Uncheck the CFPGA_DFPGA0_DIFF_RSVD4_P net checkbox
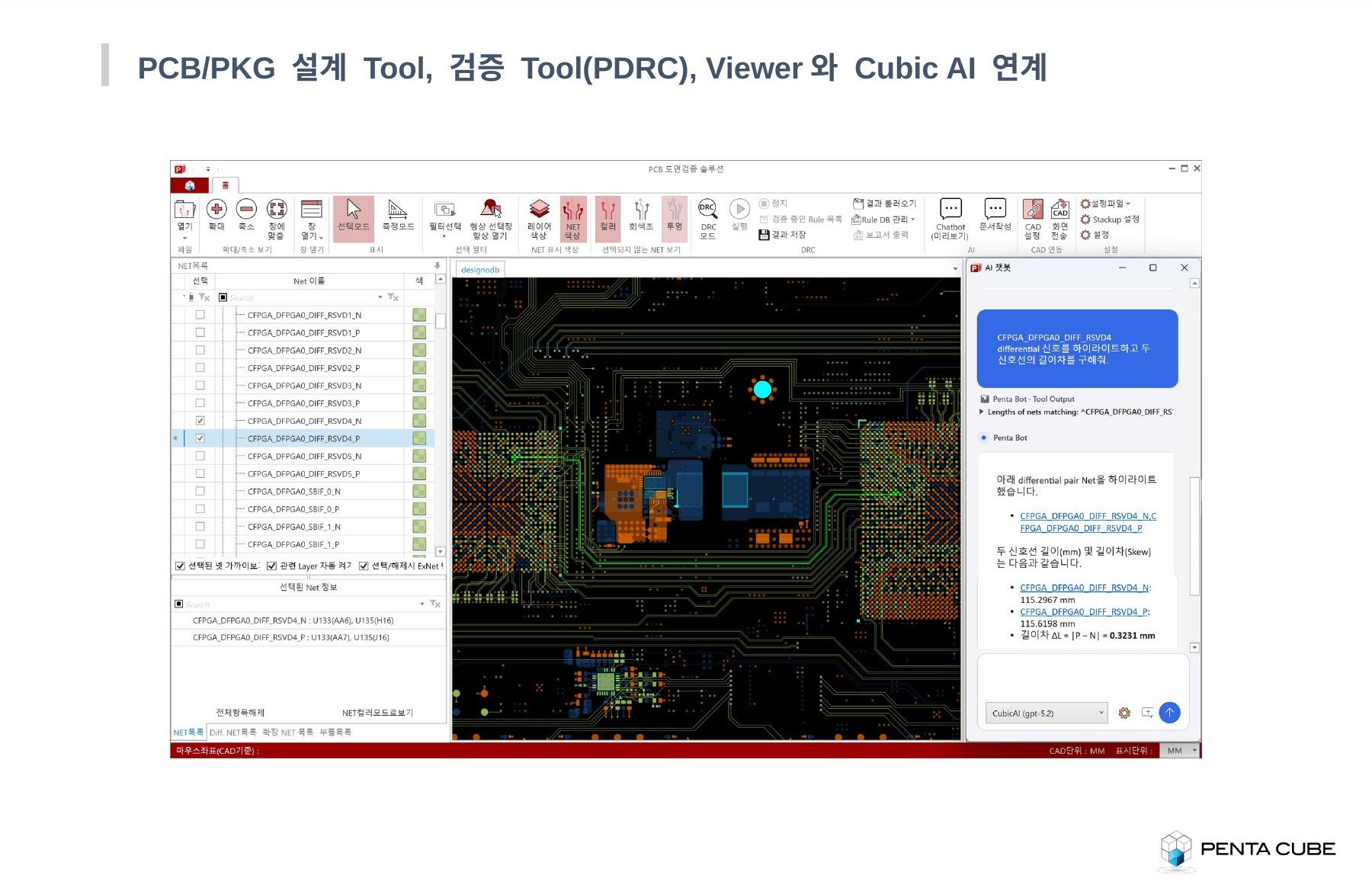 (200, 438)
